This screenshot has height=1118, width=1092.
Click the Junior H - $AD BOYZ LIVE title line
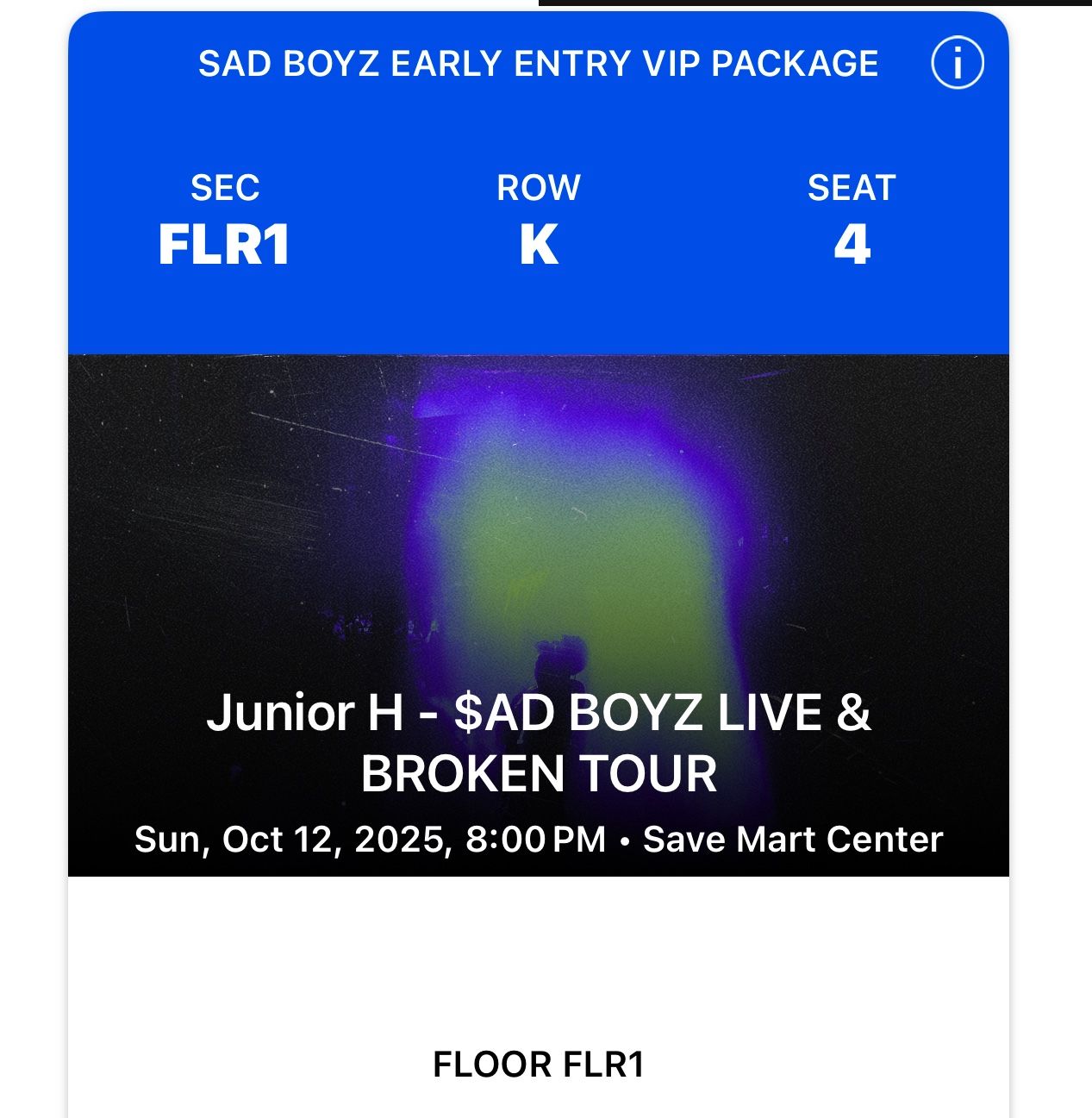pos(539,712)
